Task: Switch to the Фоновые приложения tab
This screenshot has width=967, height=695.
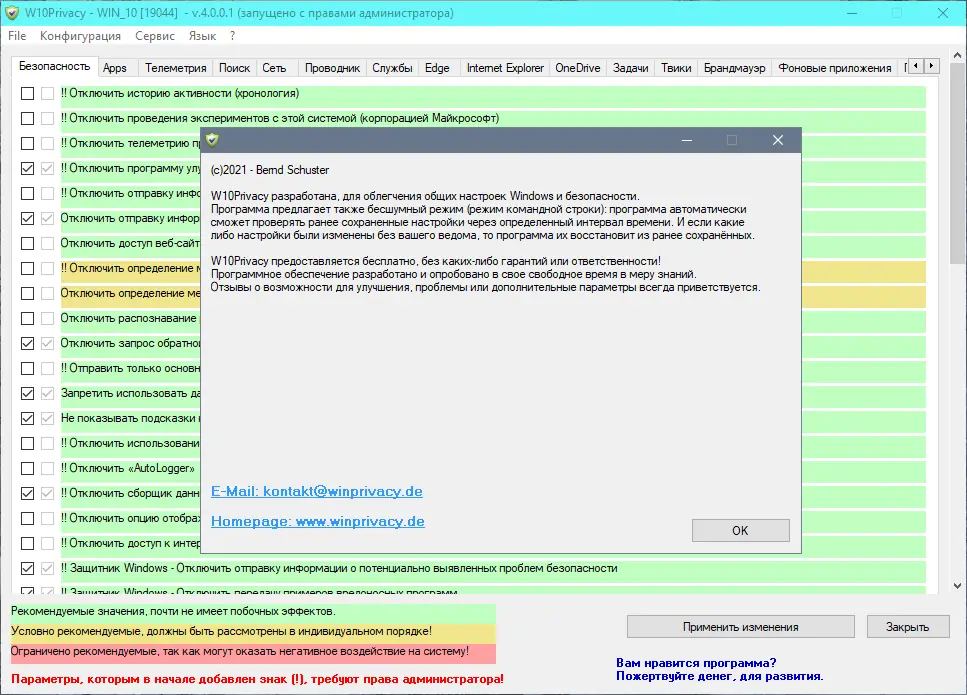Action: tap(834, 68)
